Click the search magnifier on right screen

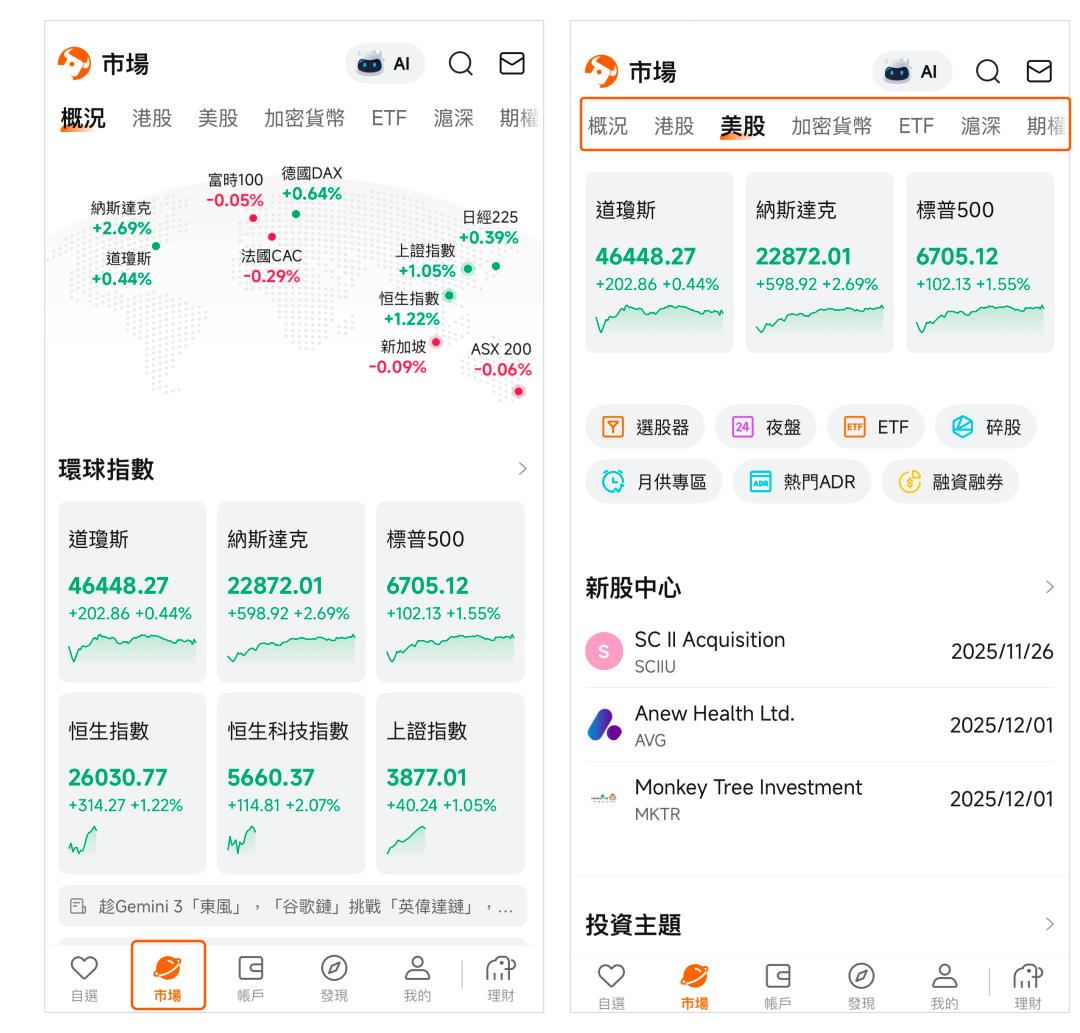pos(987,71)
